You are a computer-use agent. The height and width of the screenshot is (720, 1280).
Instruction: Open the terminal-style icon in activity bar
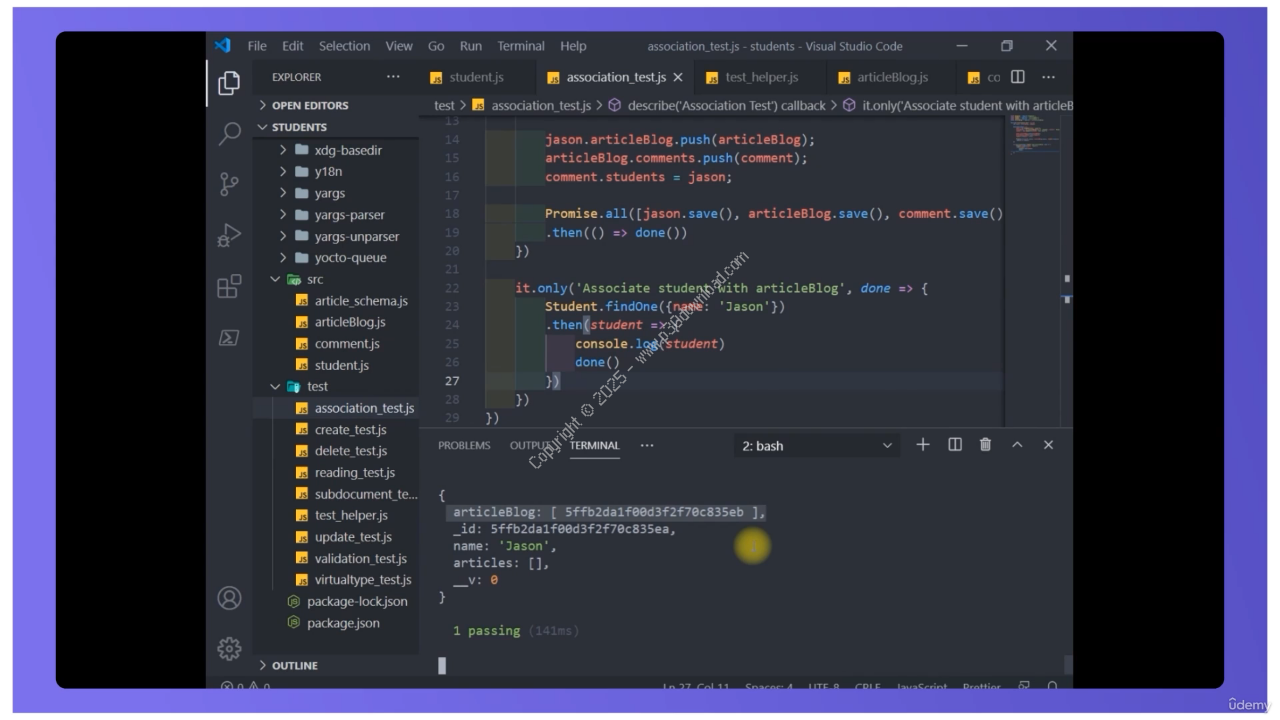tap(230, 339)
